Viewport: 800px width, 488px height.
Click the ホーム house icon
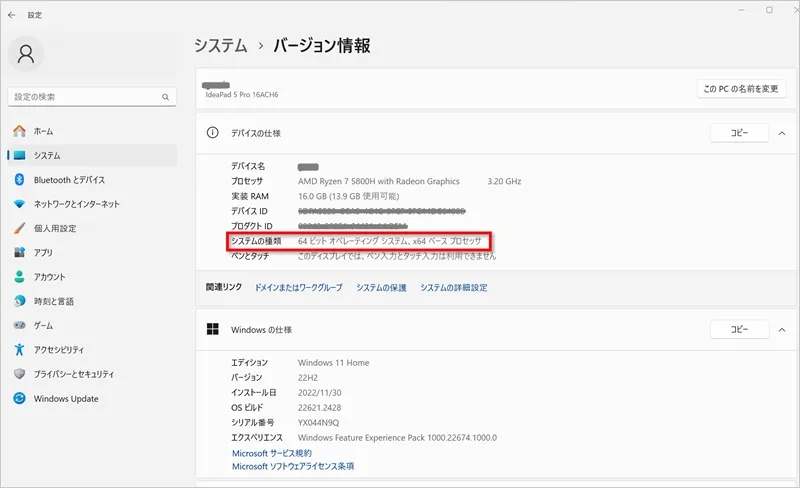pos(19,131)
